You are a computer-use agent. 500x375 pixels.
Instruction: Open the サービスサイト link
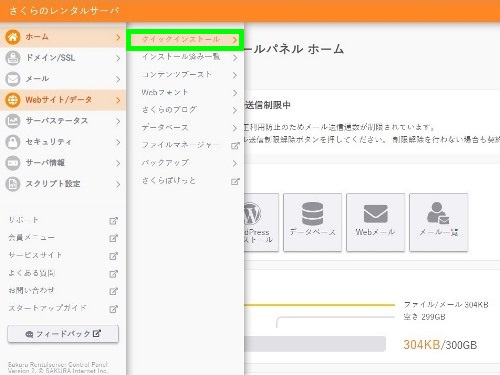[35, 255]
